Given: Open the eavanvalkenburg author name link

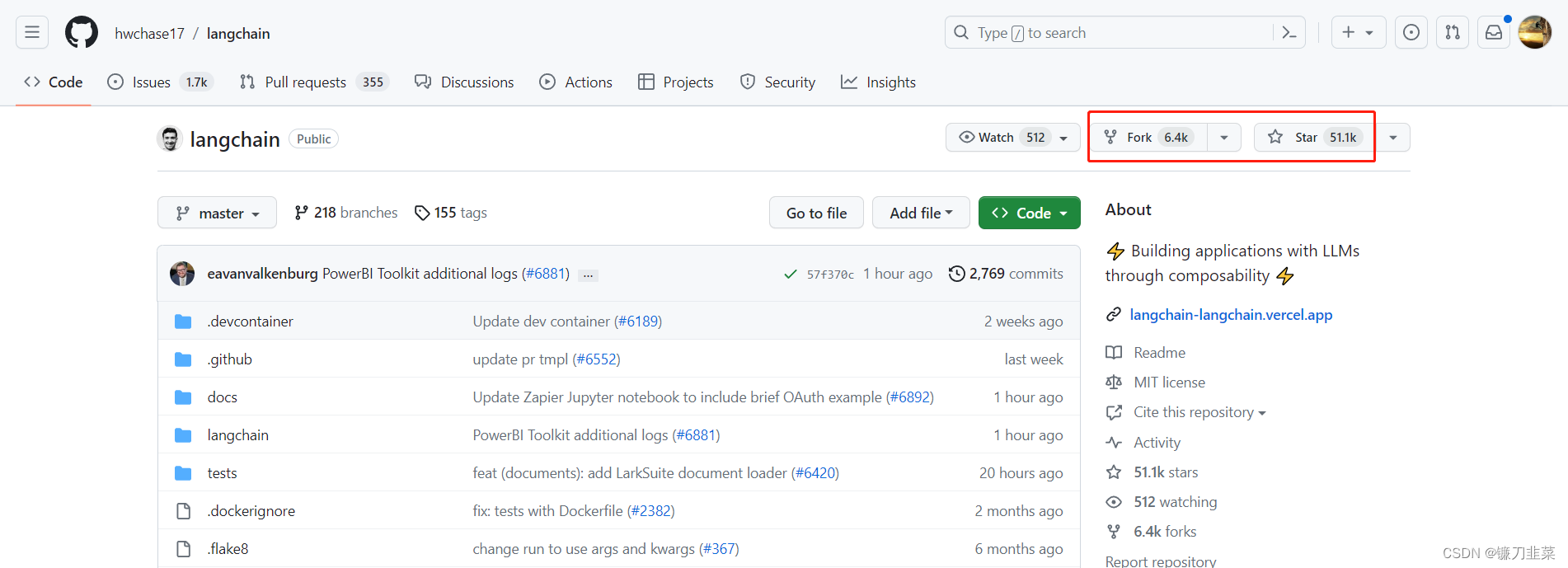Looking at the screenshot, I should coord(262,274).
